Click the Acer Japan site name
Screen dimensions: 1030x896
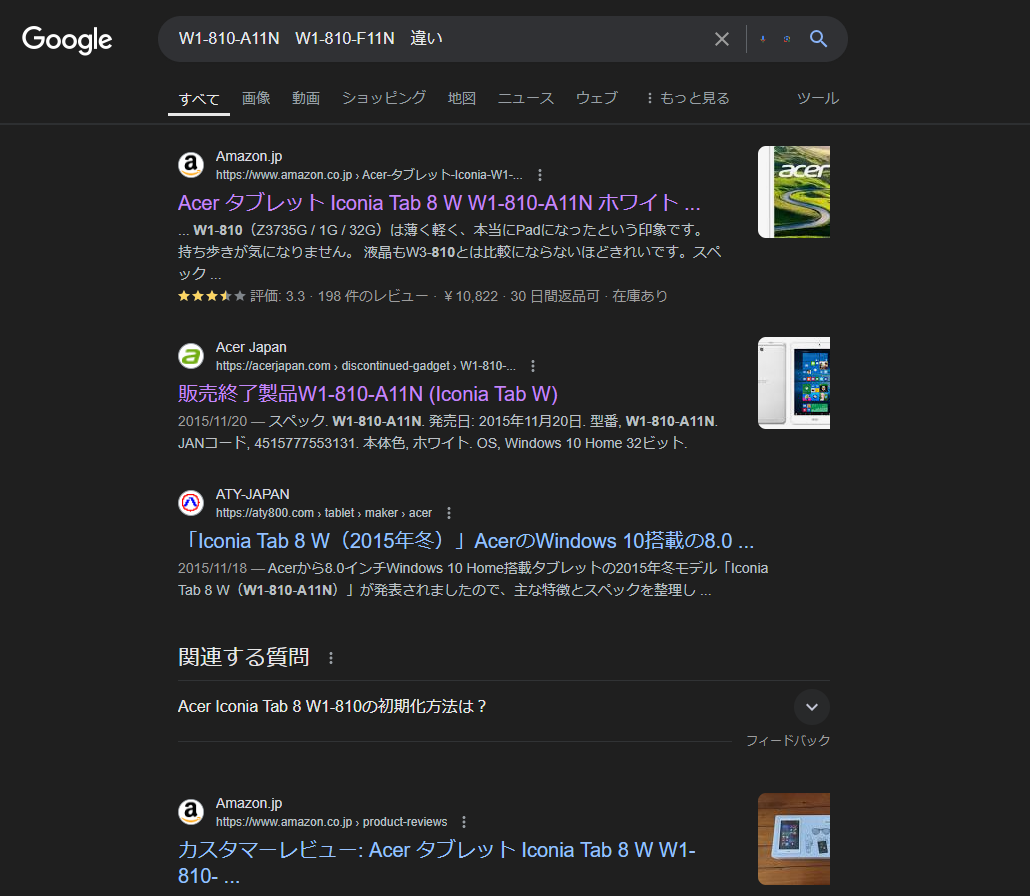251,347
